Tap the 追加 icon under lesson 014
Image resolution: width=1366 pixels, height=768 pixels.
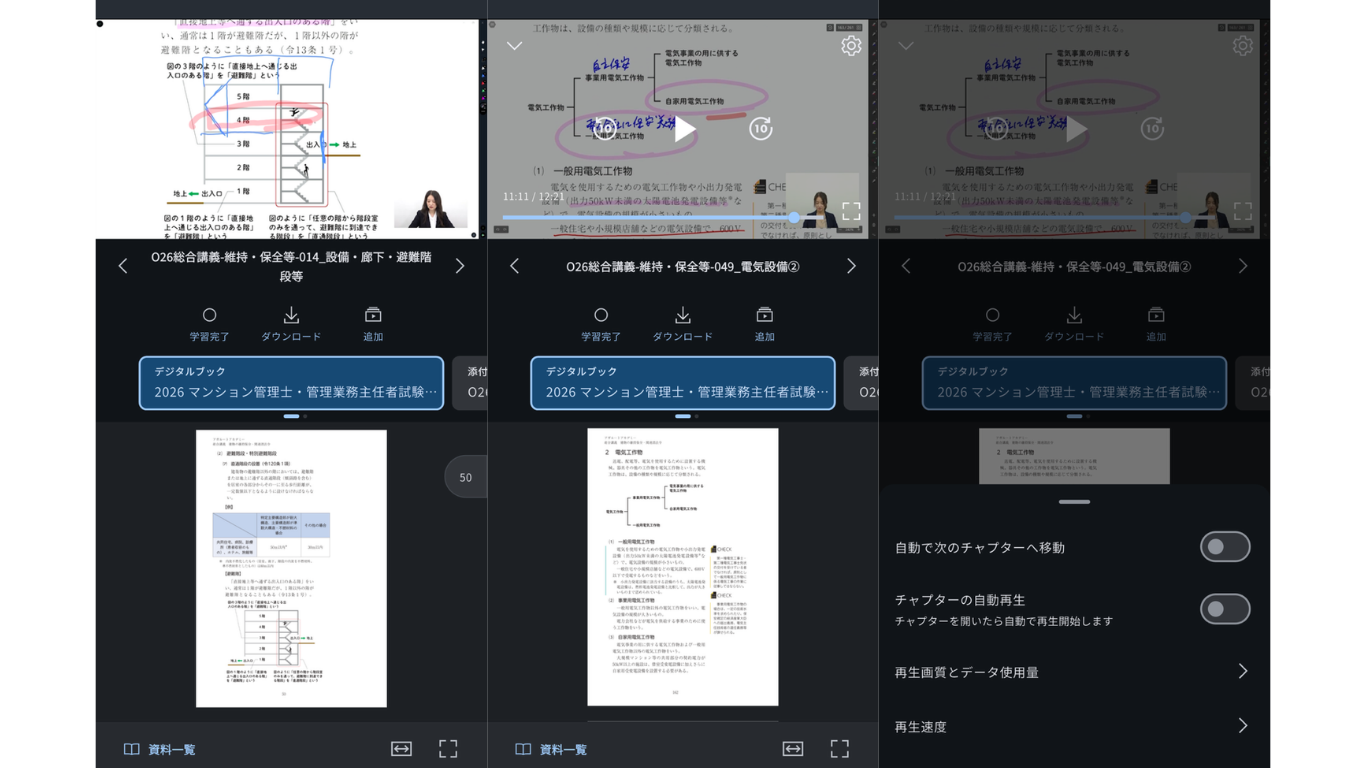373,324
